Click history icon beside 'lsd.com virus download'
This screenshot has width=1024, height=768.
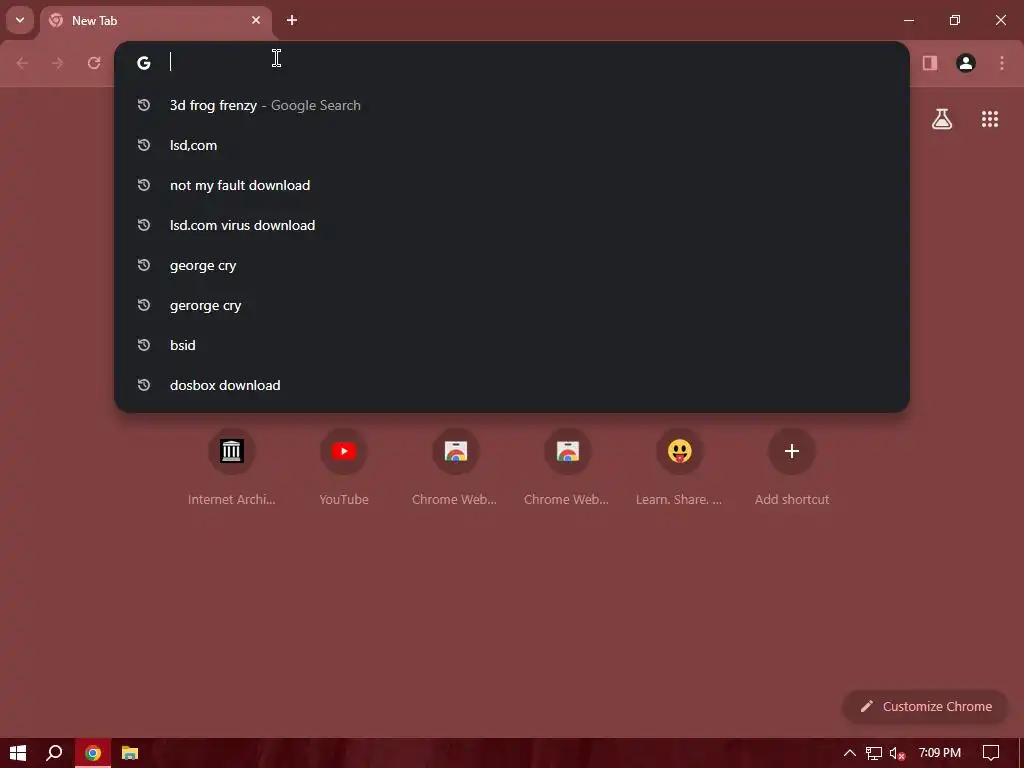pos(144,225)
